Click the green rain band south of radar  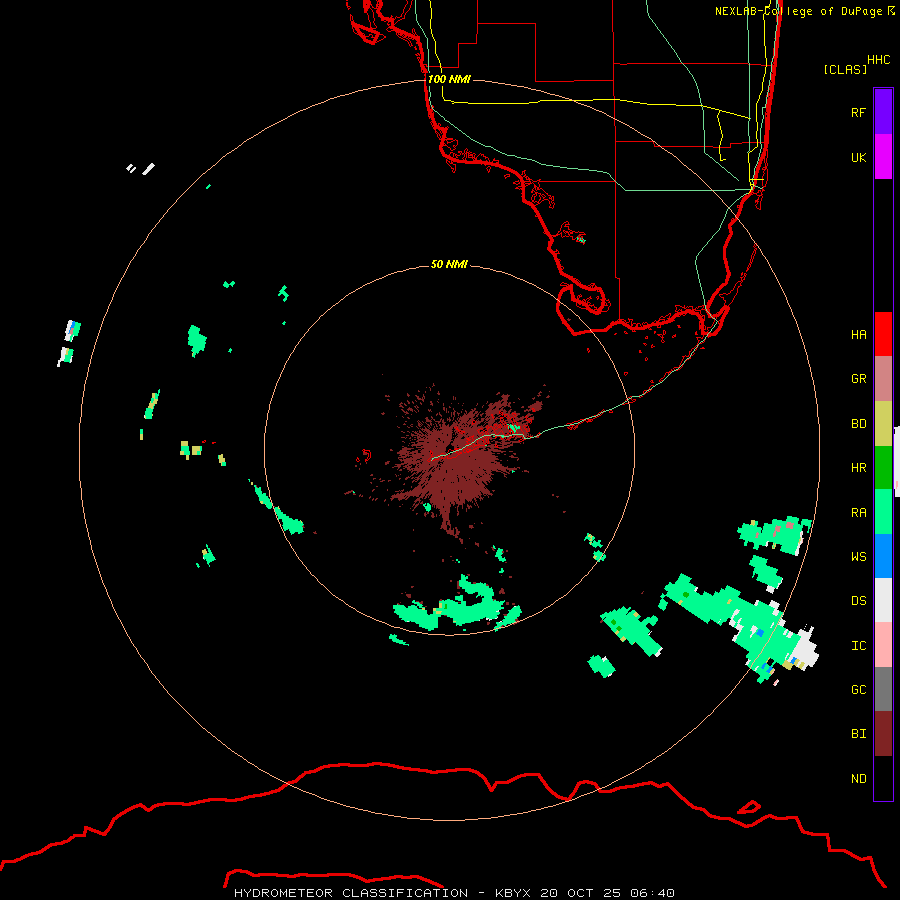point(456,606)
